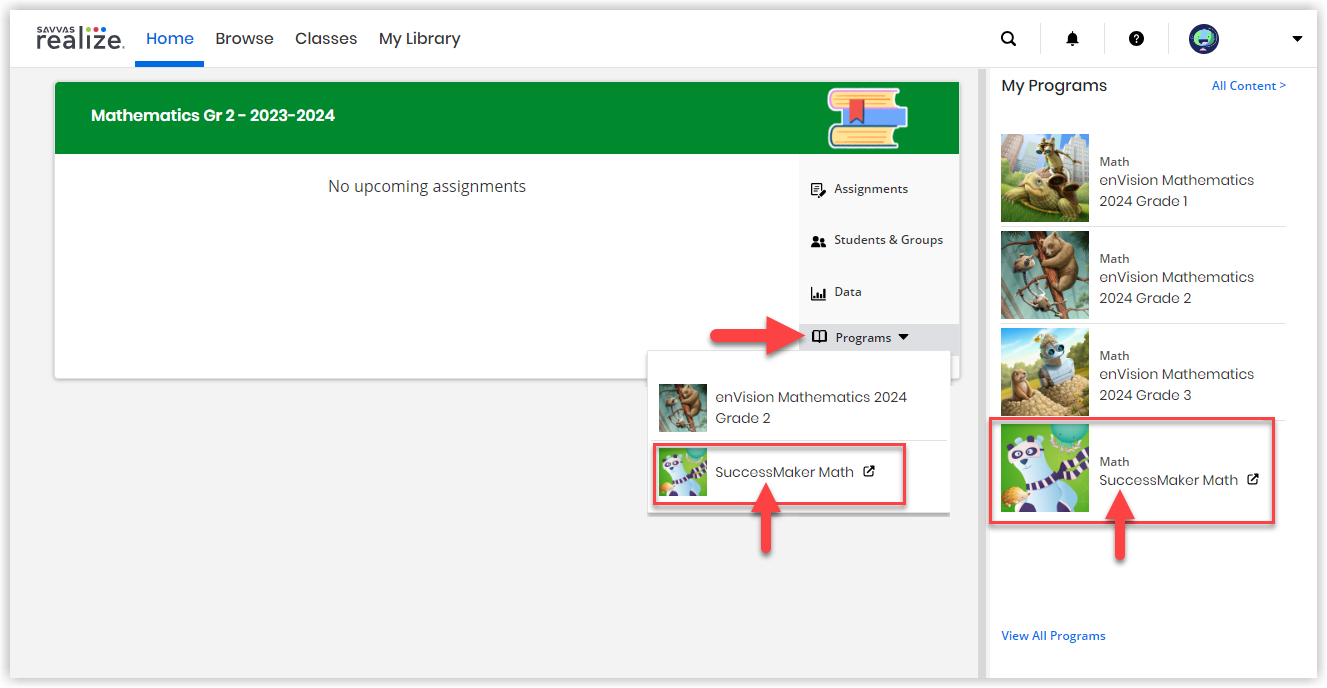Screen dimensions: 1327x688
Task: Expand the Programs dropdown in the class menu
Action: coord(862,337)
